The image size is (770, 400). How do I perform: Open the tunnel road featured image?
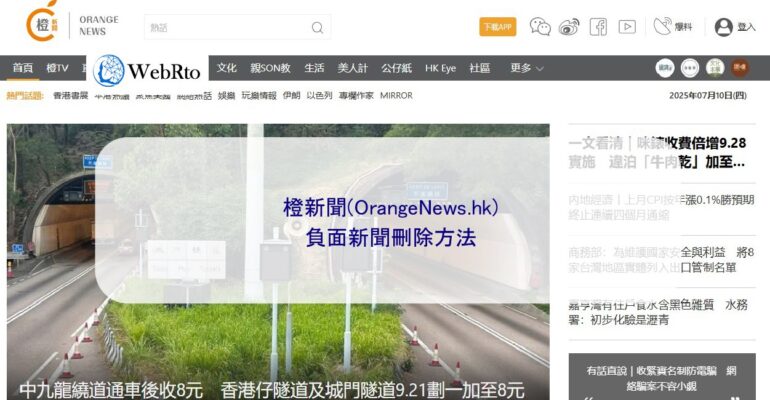[x=278, y=262]
